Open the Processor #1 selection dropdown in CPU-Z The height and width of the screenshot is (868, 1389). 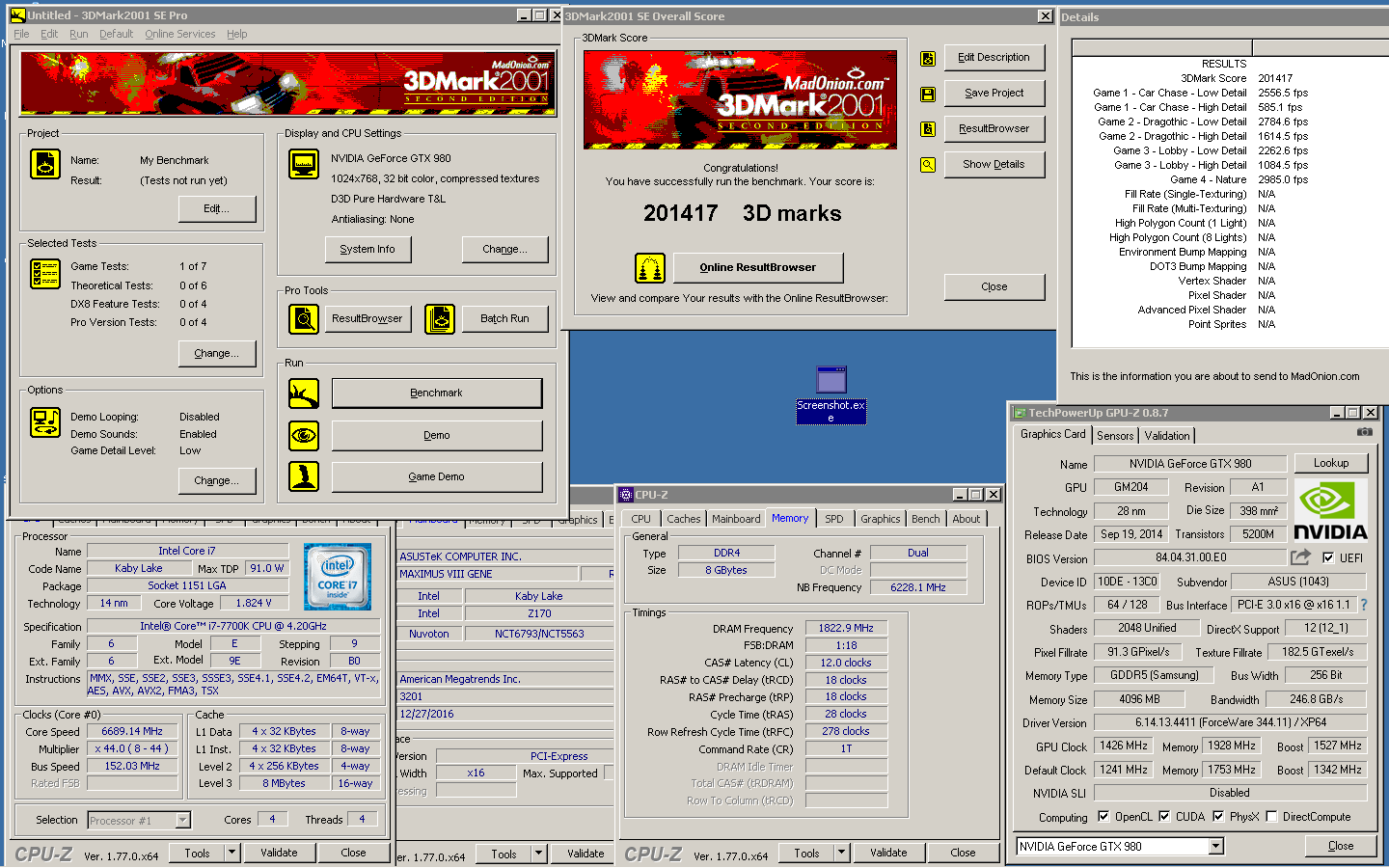click(183, 821)
